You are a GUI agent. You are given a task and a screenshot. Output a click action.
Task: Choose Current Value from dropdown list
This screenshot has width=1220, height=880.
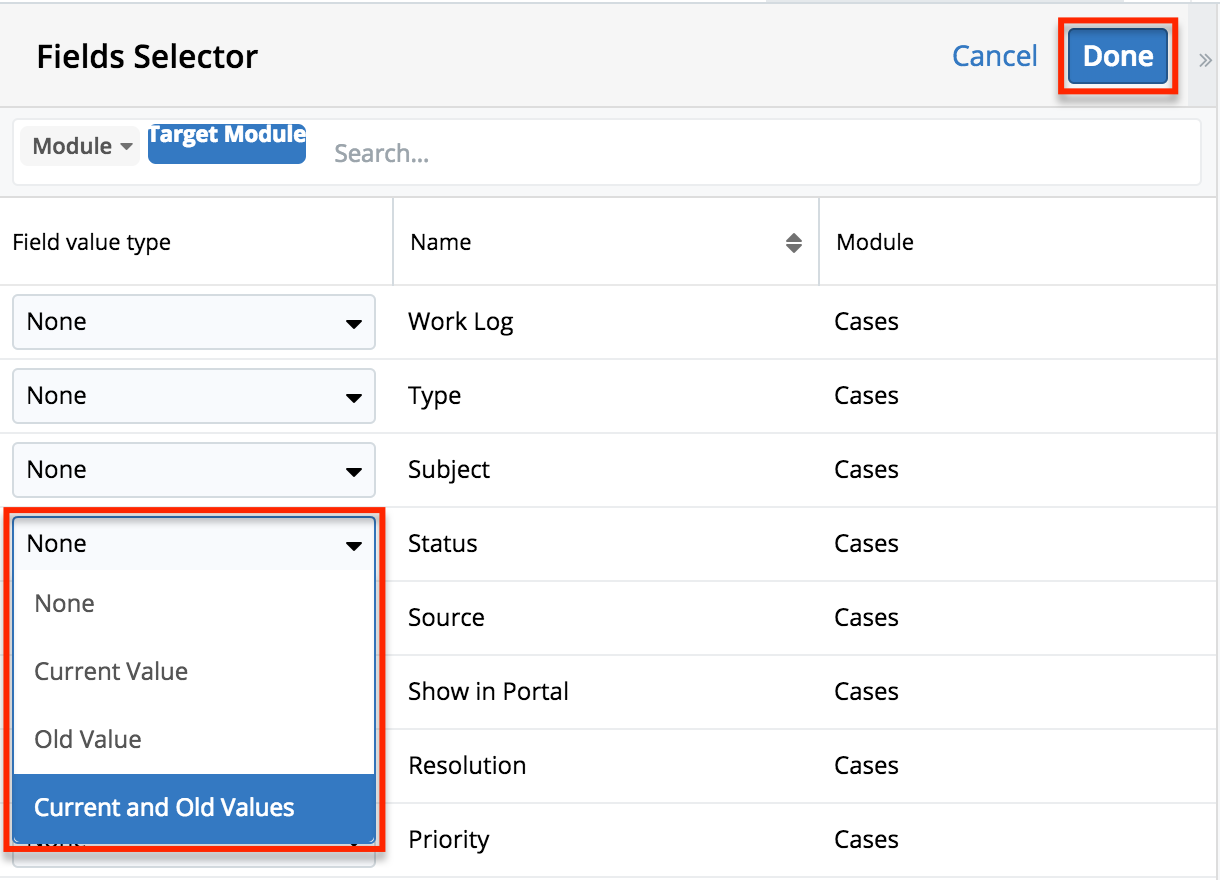pyautogui.click(x=111, y=672)
